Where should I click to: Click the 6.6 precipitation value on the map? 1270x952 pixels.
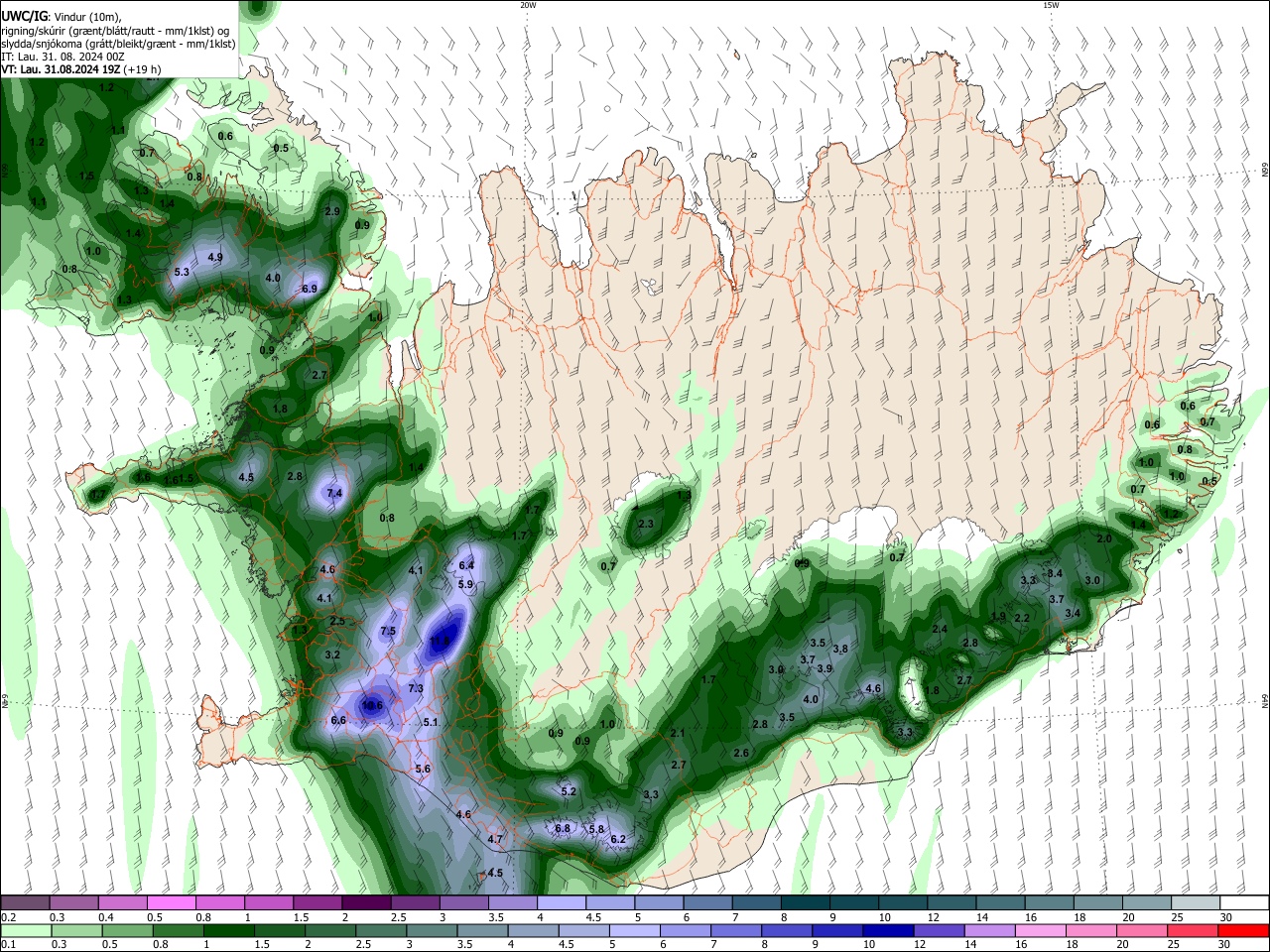click(x=338, y=721)
